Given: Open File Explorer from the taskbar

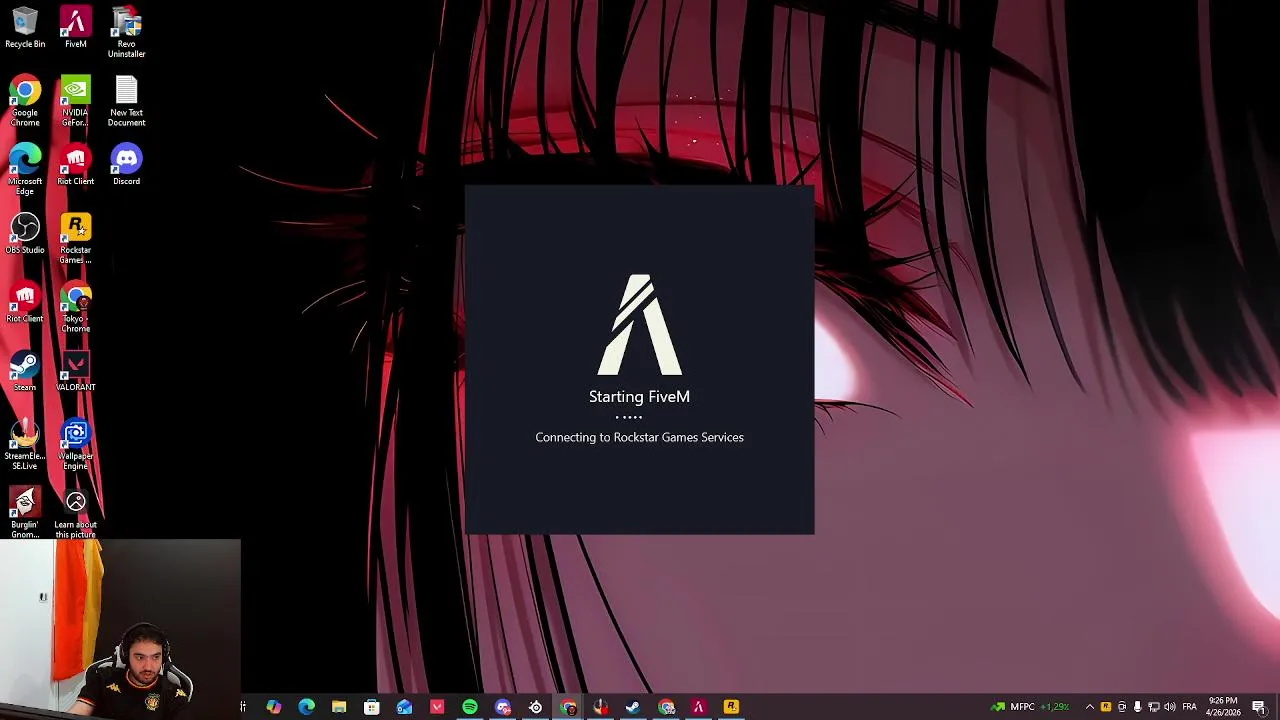Looking at the screenshot, I should point(339,707).
